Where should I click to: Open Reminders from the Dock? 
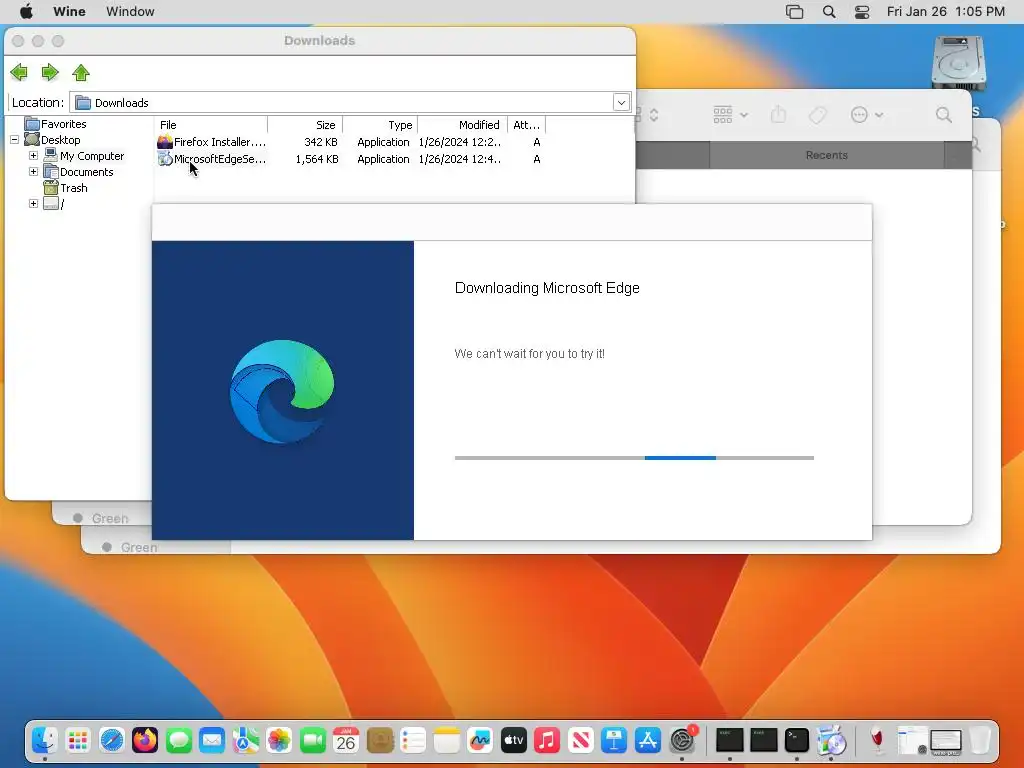coord(413,740)
